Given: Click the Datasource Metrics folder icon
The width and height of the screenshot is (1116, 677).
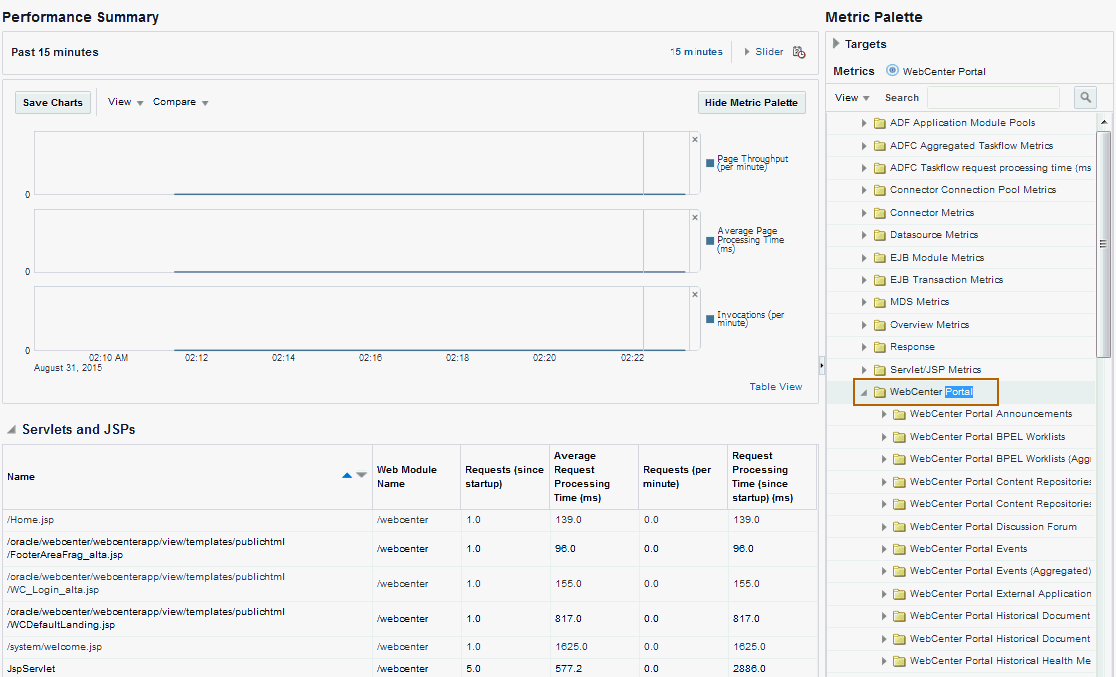Looking at the screenshot, I should (x=880, y=235).
